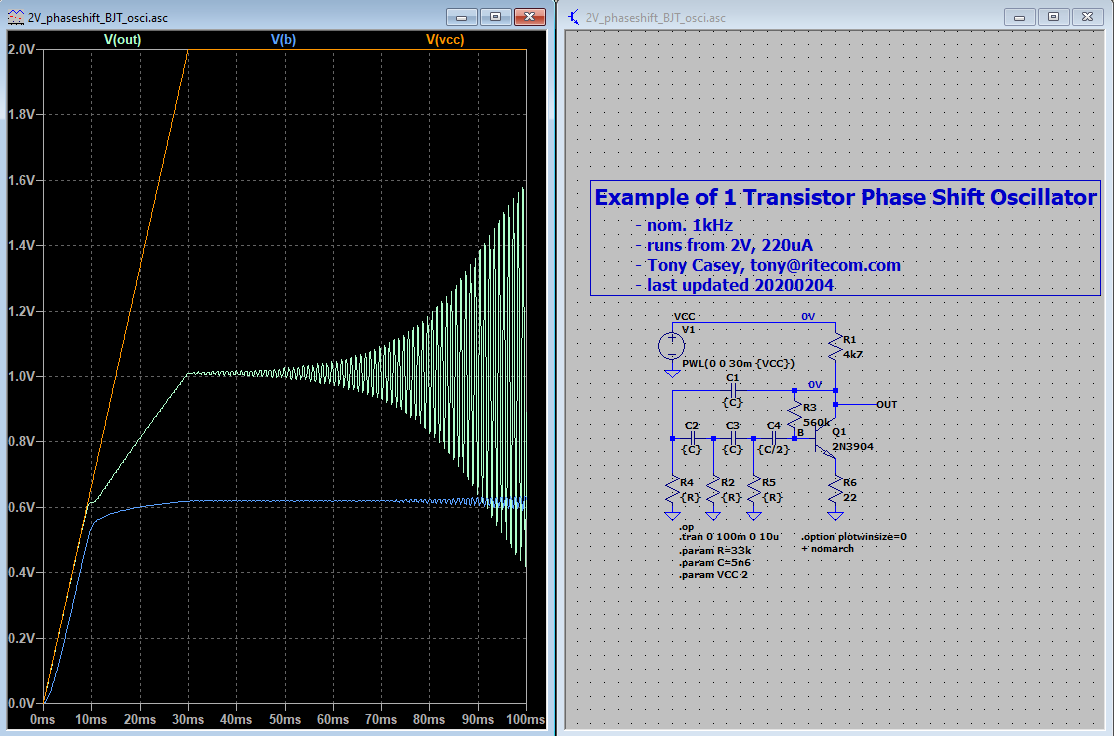Click the 2N3904 transistor model text
The height and width of the screenshot is (736, 1114).
point(853,447)
